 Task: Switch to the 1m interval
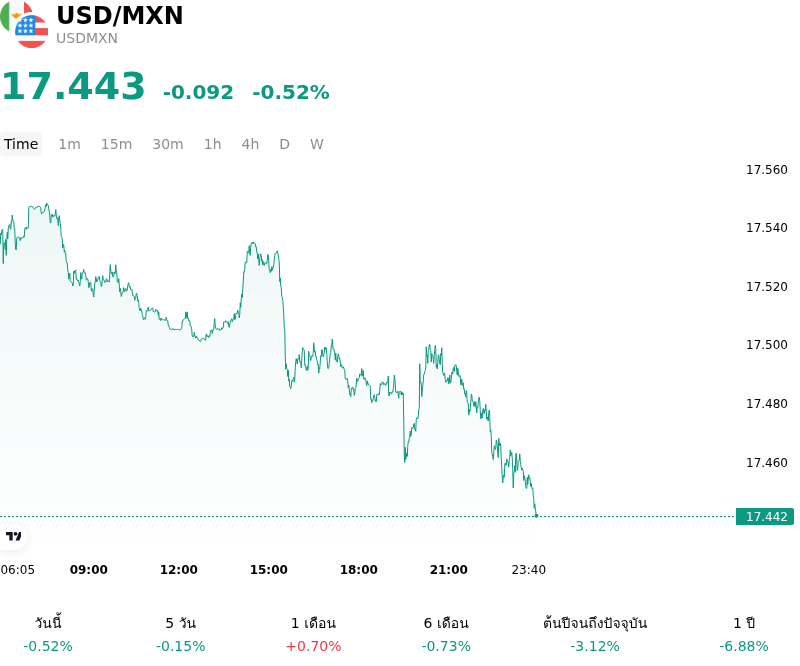click(x=69, y=144)
